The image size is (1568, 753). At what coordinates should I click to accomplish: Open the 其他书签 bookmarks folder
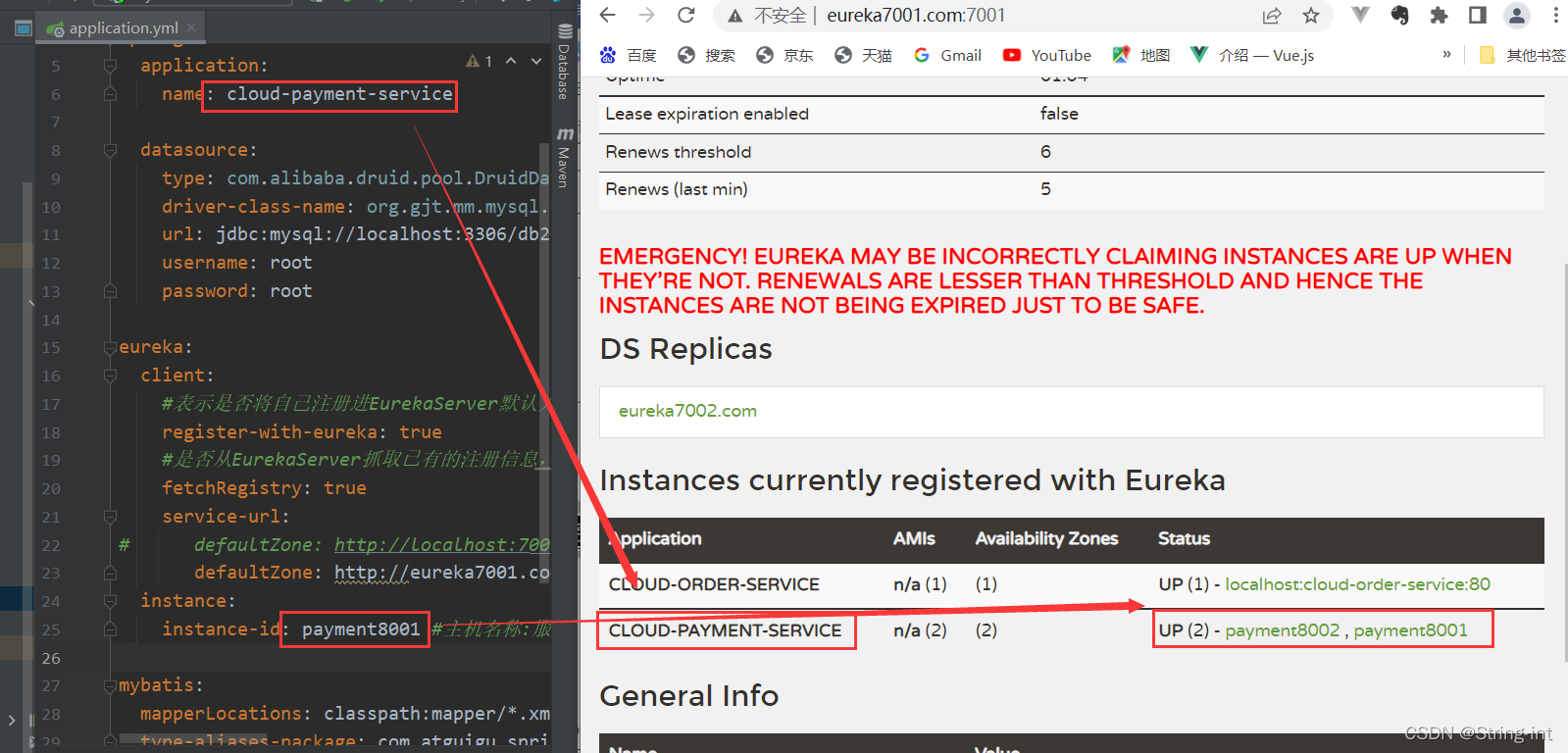[x=1522, y=55]
